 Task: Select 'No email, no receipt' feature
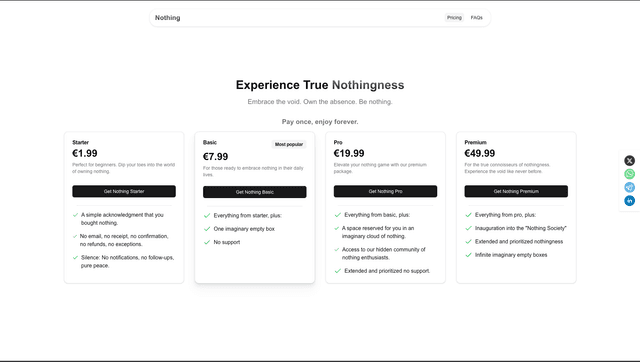pos(124,240)
